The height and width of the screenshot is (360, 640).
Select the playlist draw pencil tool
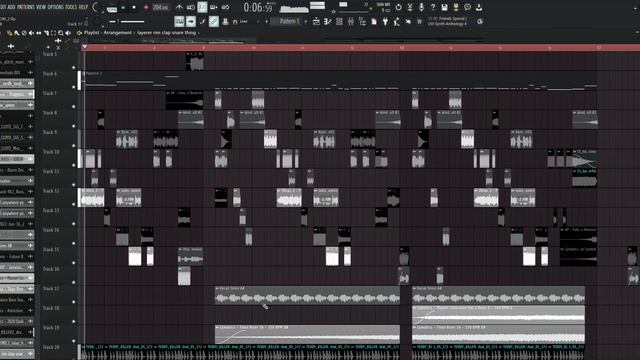[x=9, y=33]
